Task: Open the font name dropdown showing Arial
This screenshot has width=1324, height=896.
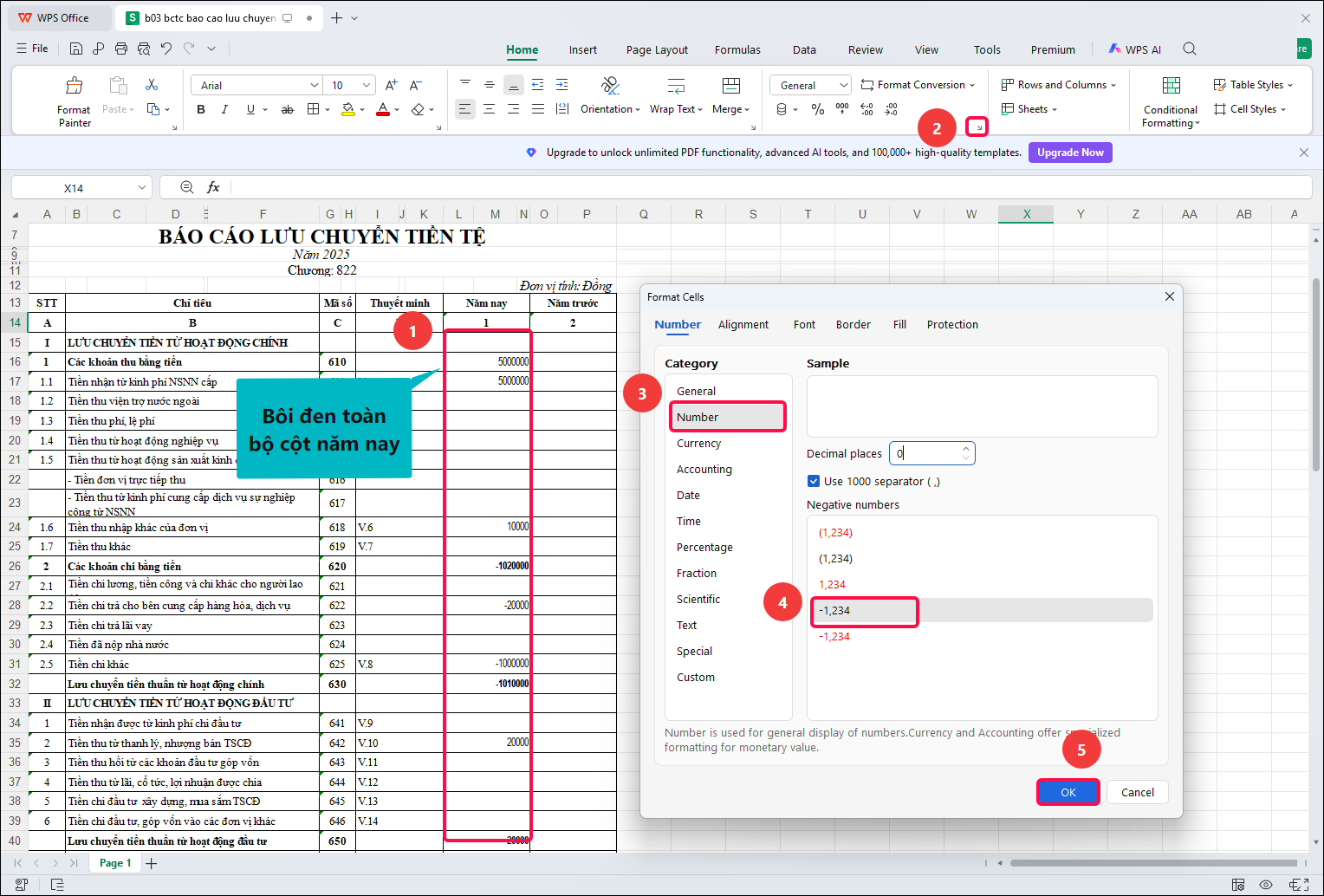Action: 314,85
